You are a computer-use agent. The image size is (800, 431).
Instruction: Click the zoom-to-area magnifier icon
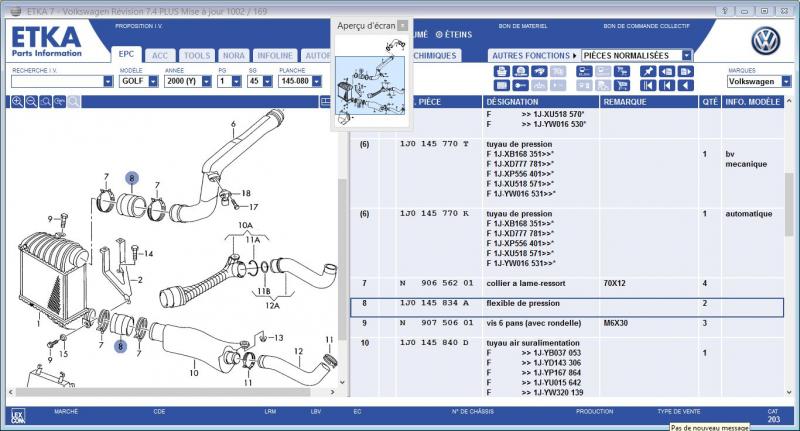(x=45, y=102)
